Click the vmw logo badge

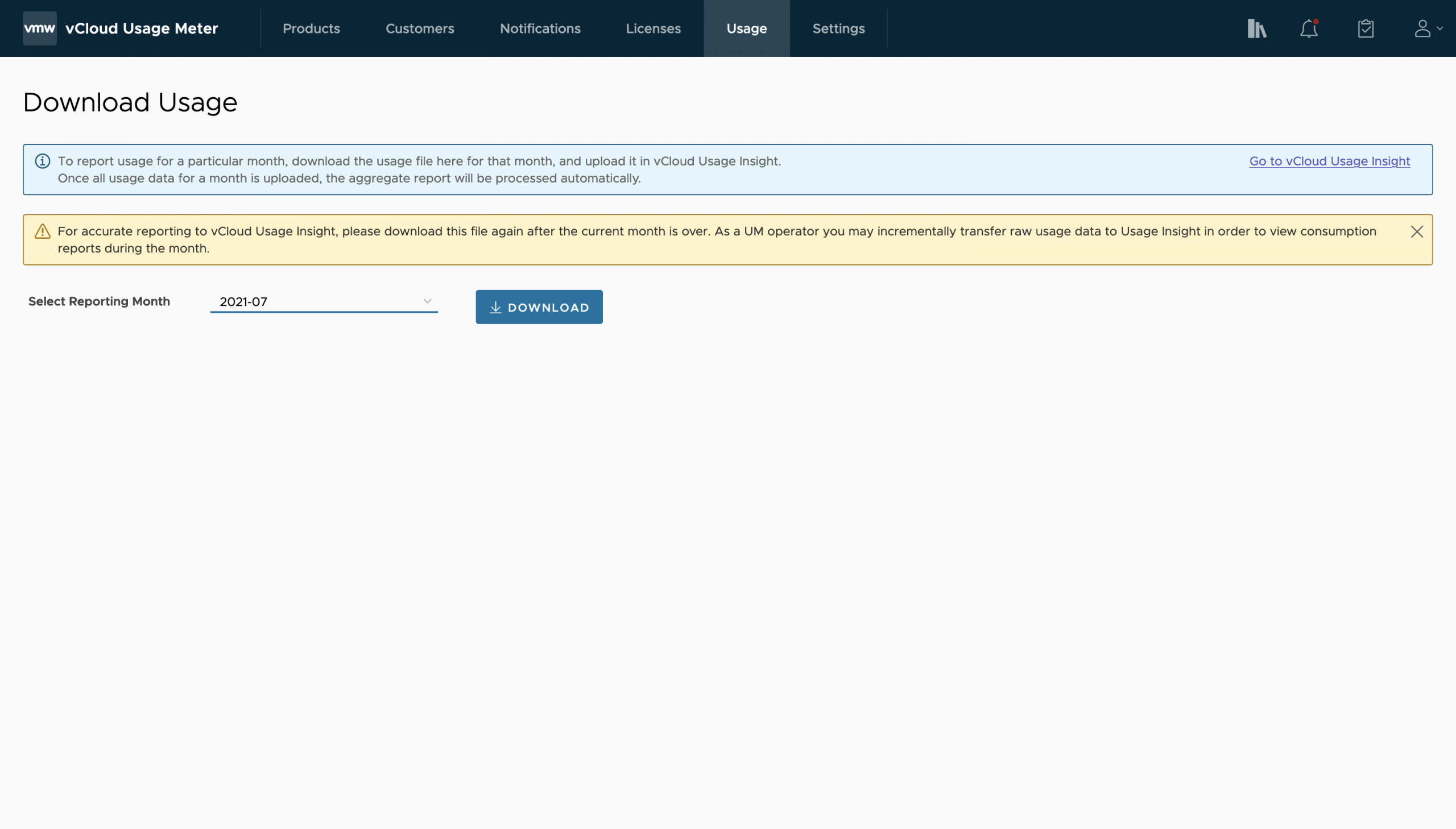[39, 28]
